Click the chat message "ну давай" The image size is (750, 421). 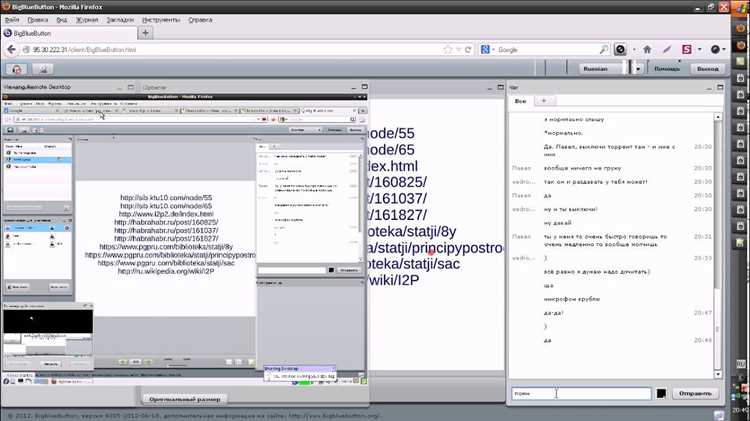(557, 223)
